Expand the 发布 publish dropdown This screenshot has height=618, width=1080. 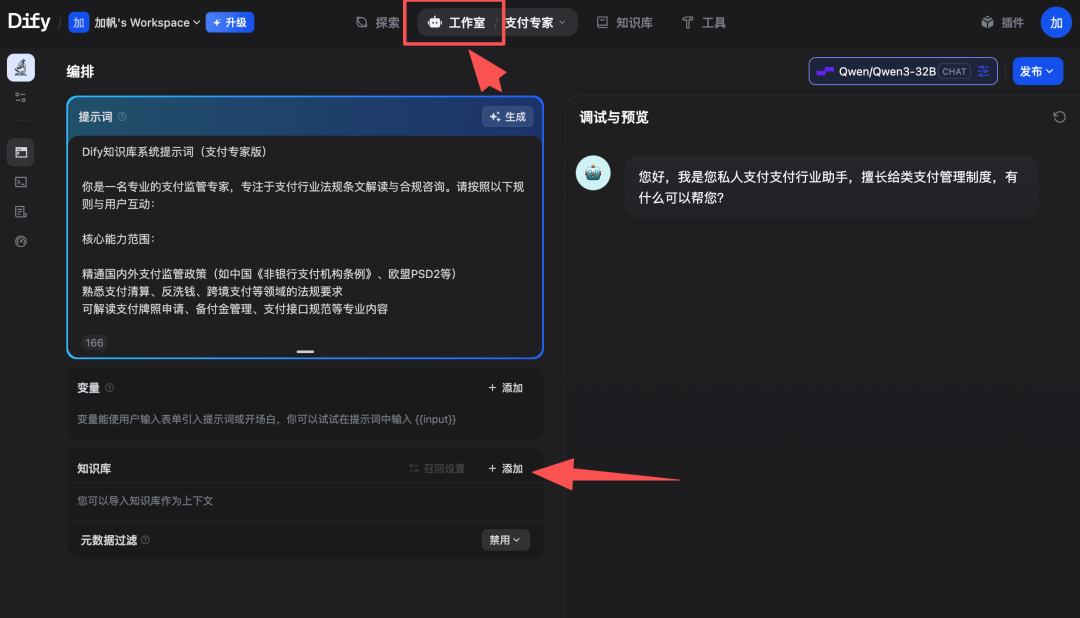pos(1037,71)
